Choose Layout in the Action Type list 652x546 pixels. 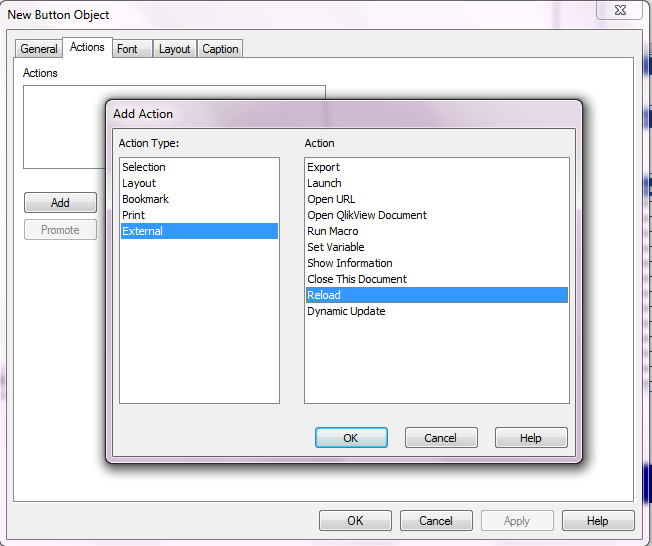click(x=199, y=183)
